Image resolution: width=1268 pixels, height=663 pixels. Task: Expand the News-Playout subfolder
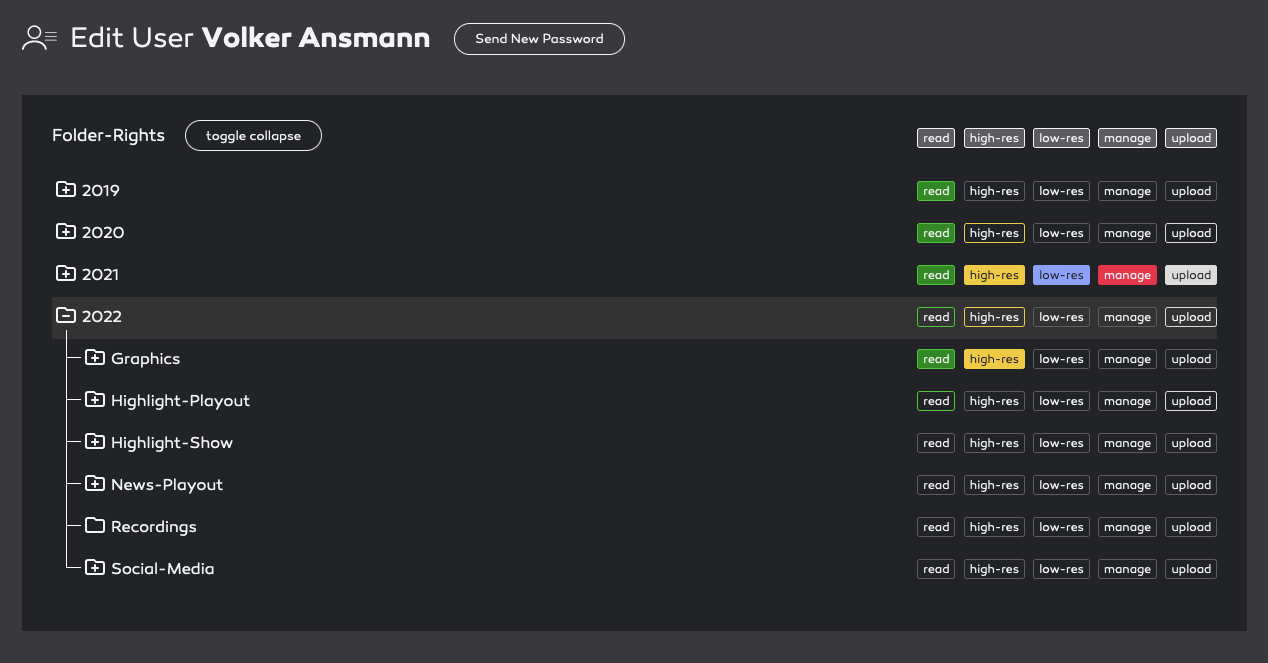(95, 483)
